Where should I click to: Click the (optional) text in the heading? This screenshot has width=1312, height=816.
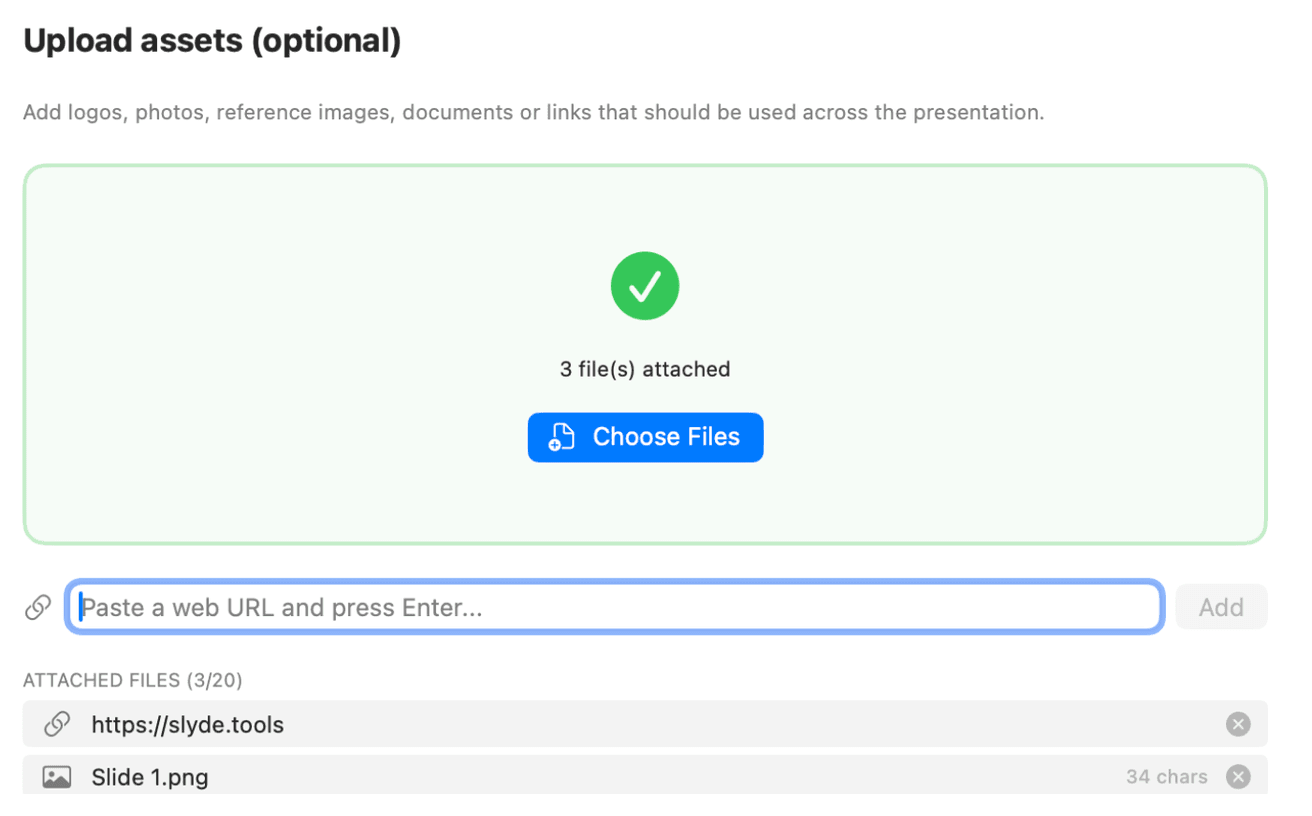(x=326, y=41)
